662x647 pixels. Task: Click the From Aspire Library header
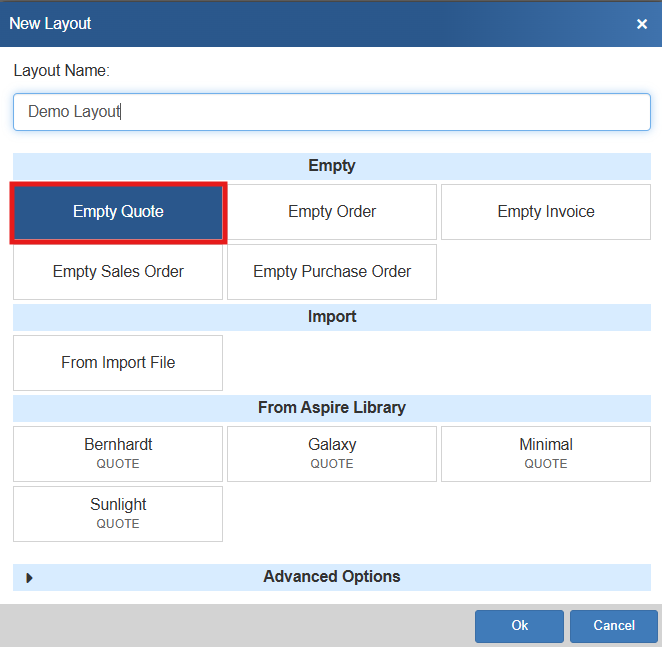click(x=332, y=408)
